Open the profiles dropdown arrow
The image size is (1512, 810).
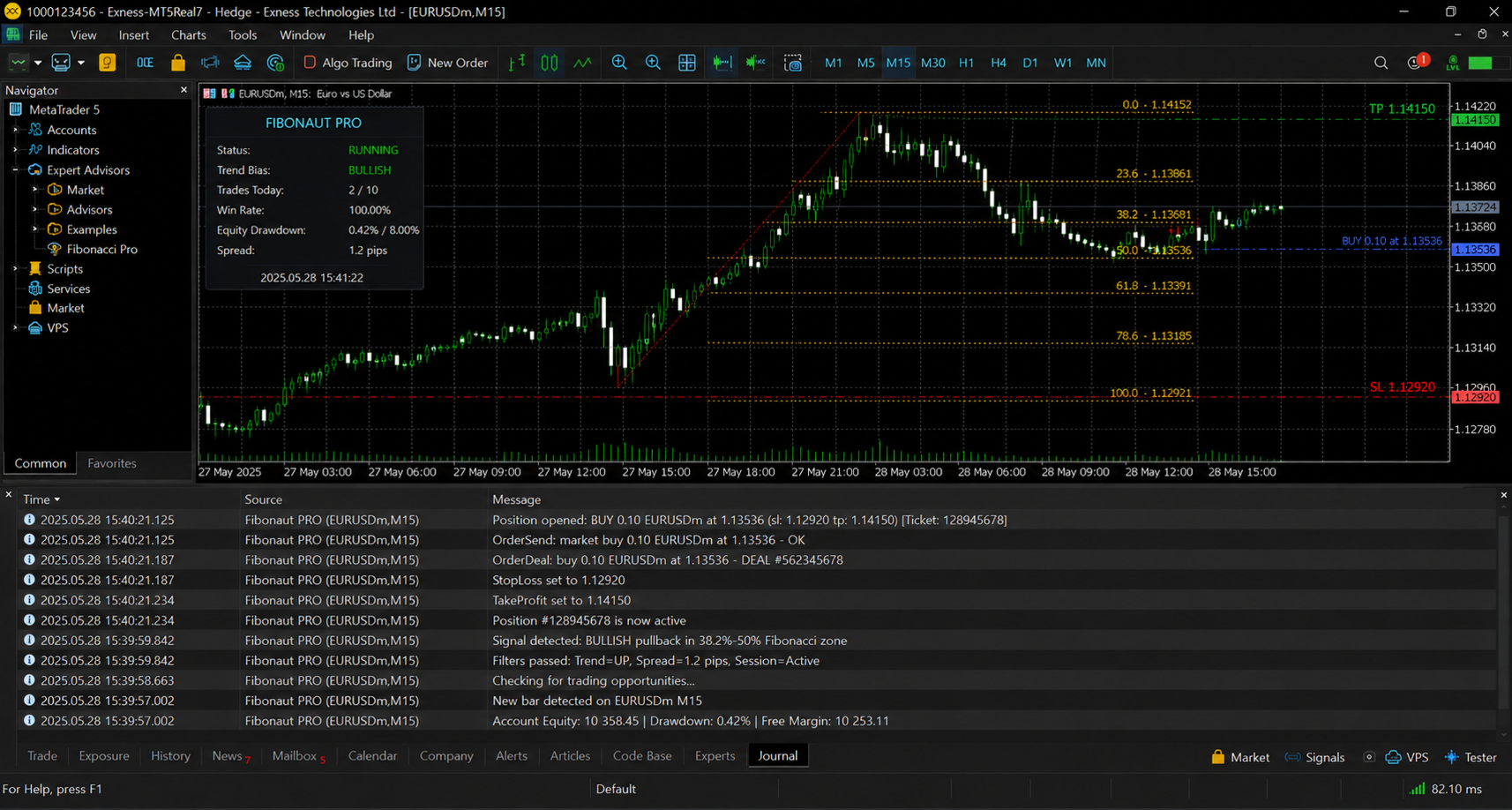81,63
